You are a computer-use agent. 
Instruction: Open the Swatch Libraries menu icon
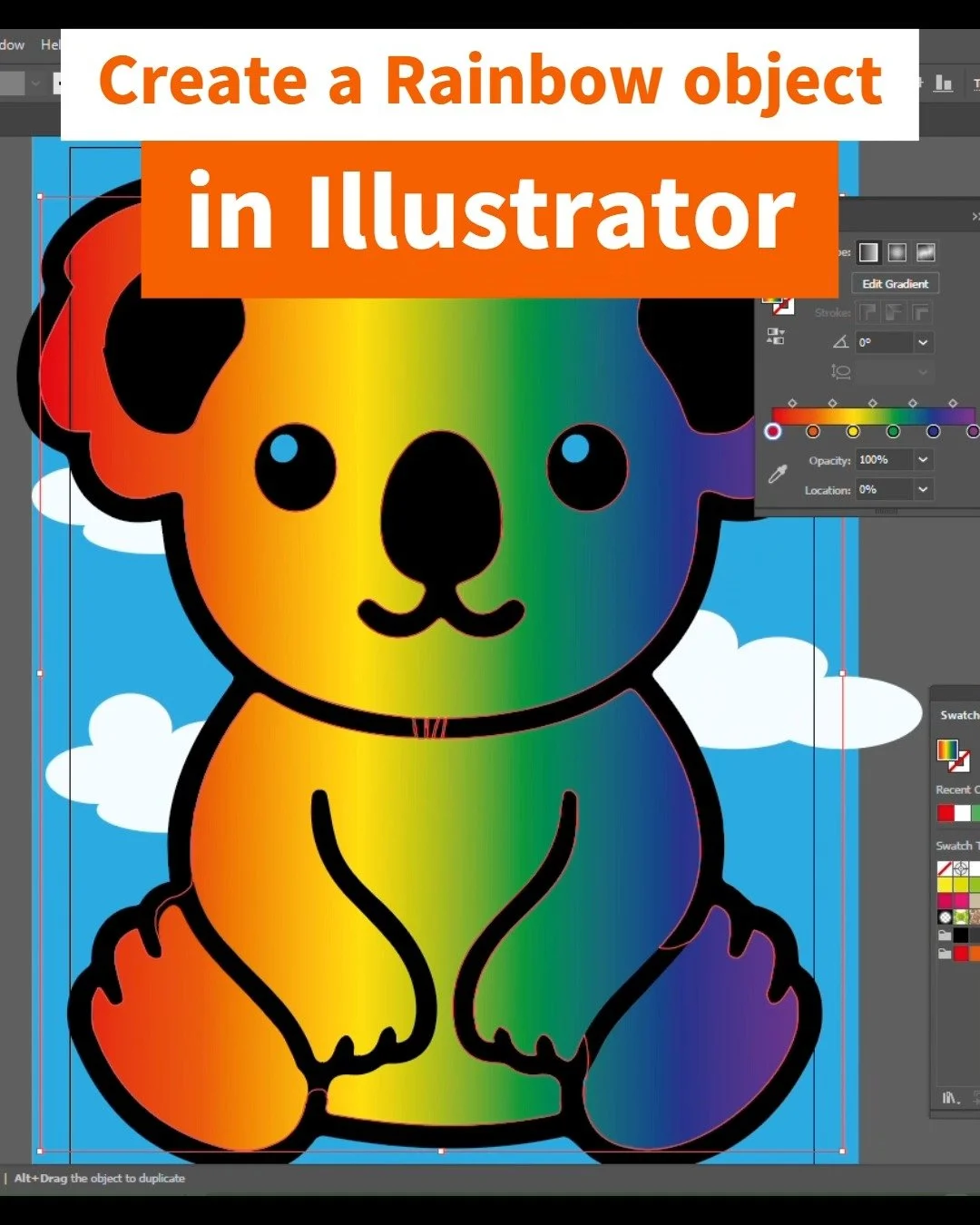pos(949,1098)
